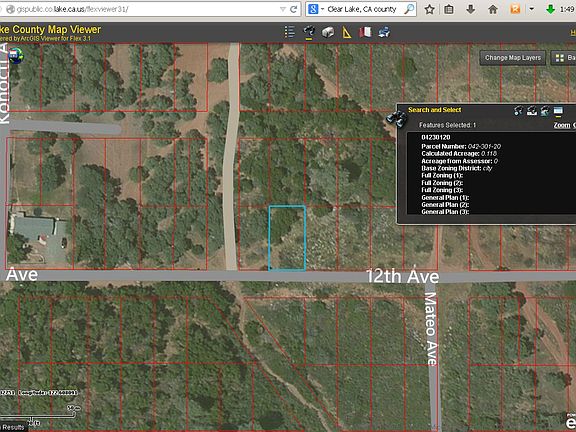Click the Mateo Ave street label
Screen dimensions: 576x432
pyautogui.click(x=431, y=329)
